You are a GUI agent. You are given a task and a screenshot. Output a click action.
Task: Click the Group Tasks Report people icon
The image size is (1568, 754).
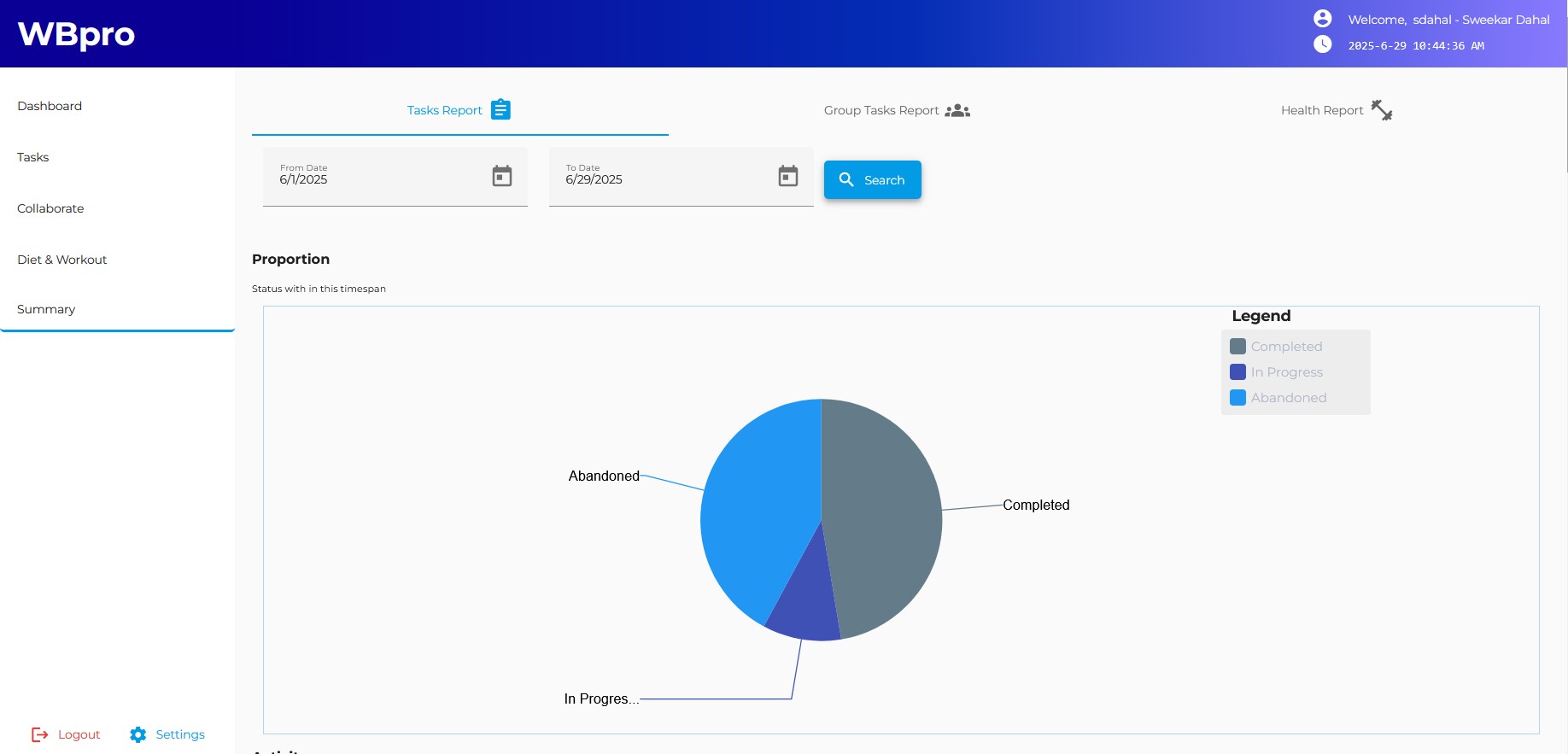coord(957,110)
